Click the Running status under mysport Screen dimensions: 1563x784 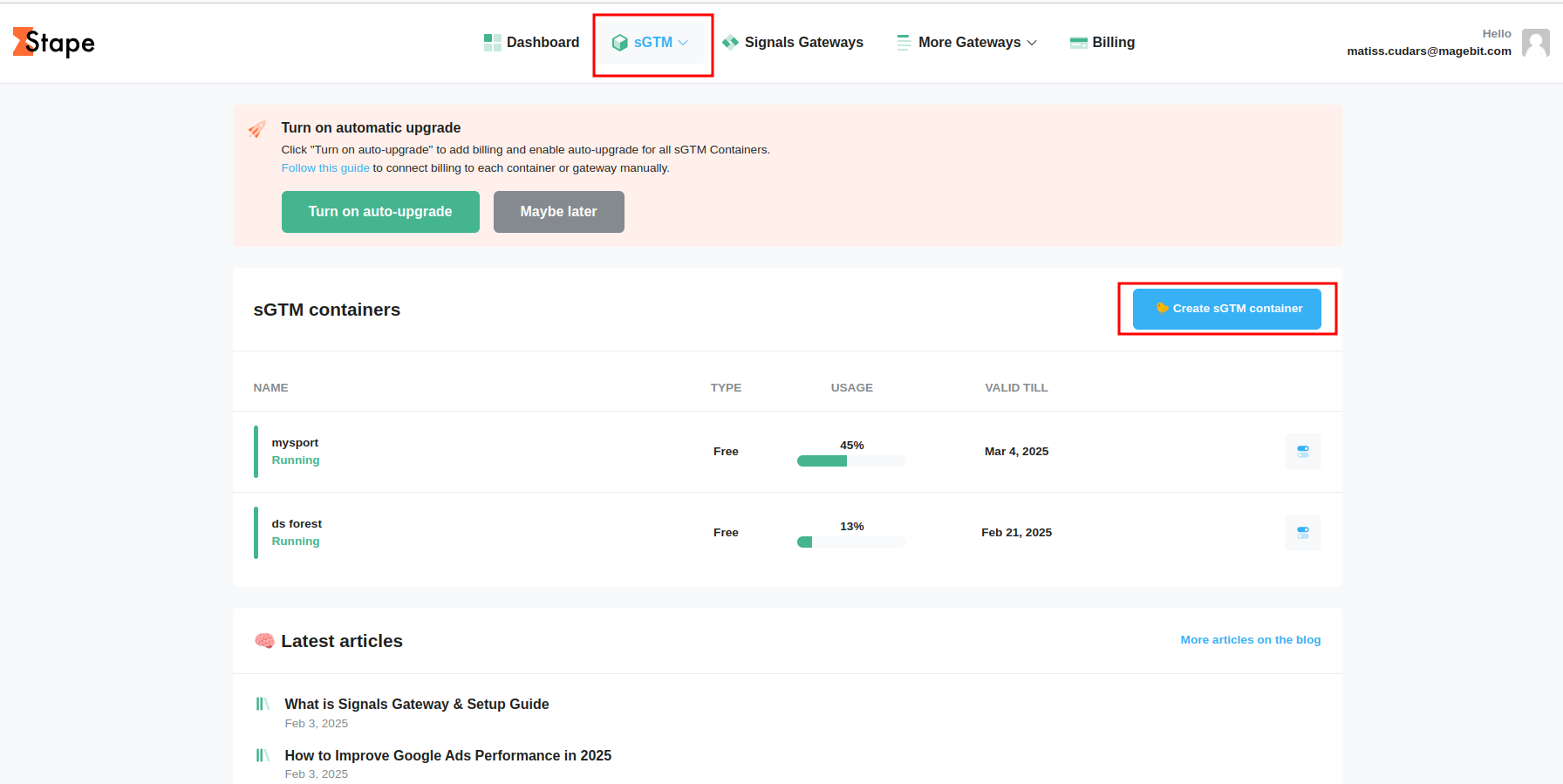pyautogui.click(x=296, y=460)
